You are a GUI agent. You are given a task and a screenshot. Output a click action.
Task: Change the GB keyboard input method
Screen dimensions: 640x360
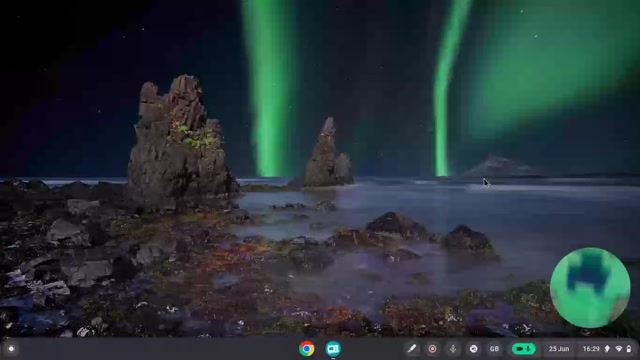(494, 349)
